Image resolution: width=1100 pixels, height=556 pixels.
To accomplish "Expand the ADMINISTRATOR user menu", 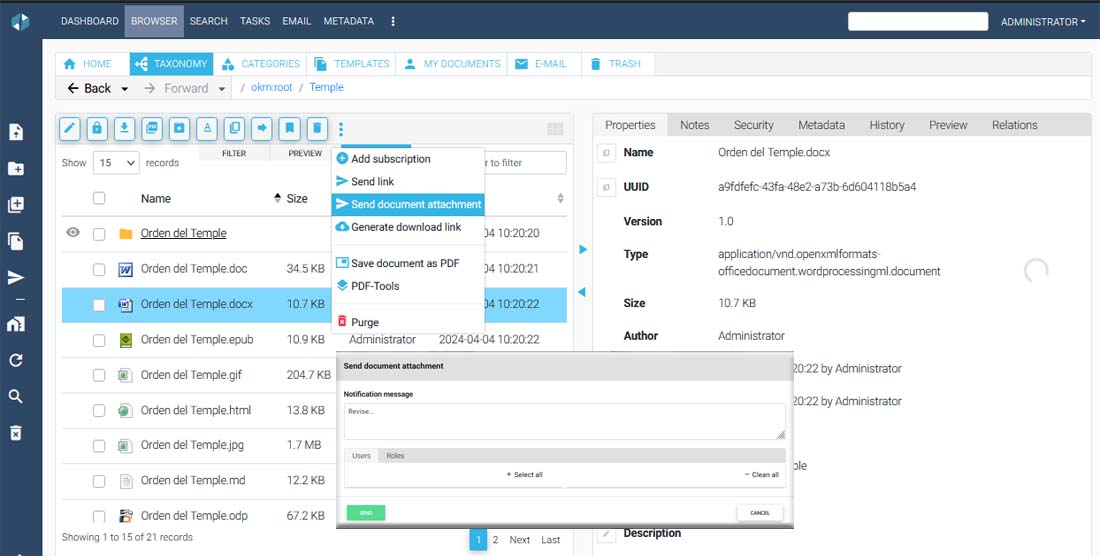I will (1043, 21).
